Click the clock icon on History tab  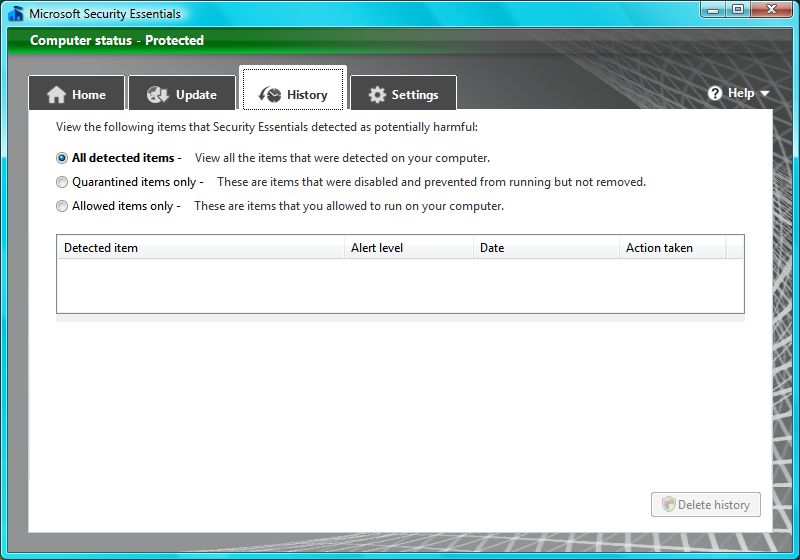point(270,95)
